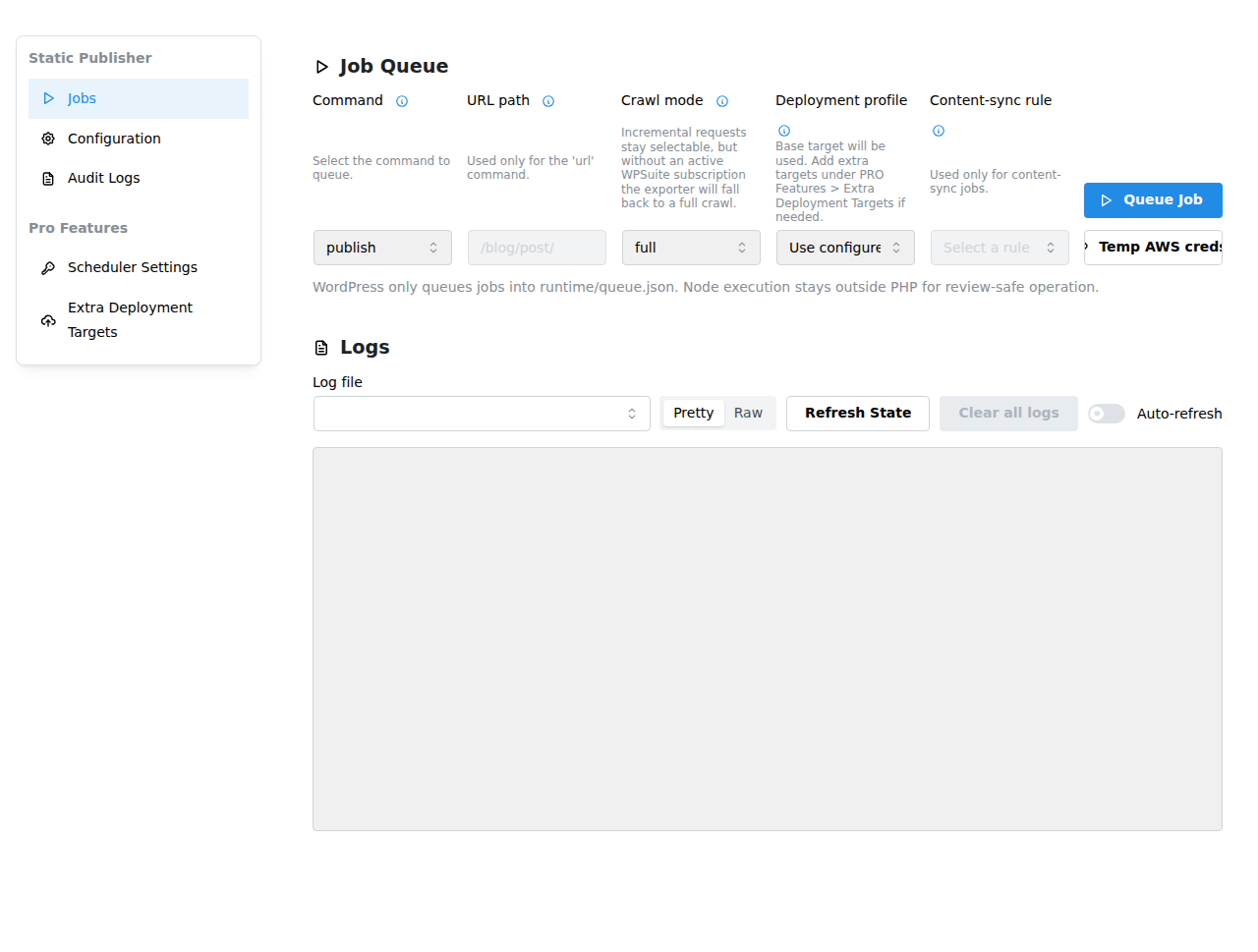Switch log view to Raw
This screenshot has width=1258, height=952.
click(x=748, y=413)
